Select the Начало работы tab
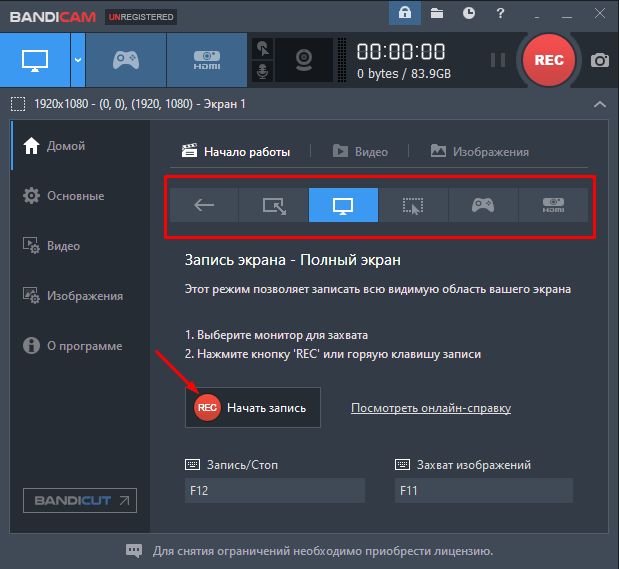This screenshot has height=569, width=620. click(236, 151)
